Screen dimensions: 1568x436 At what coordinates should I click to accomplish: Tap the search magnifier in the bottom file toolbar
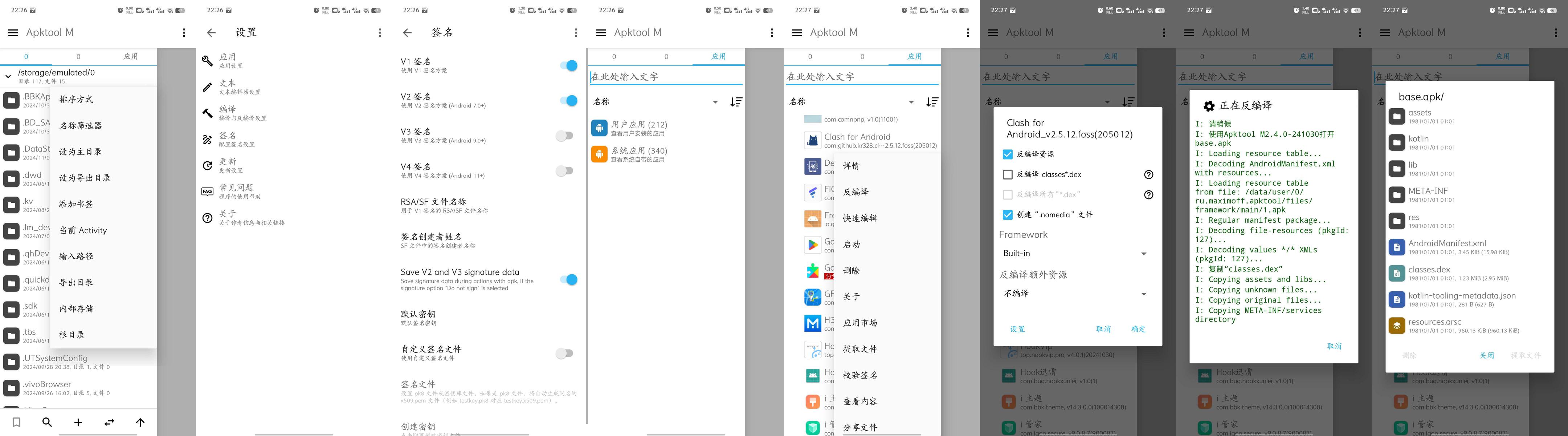tap(47, 422)
